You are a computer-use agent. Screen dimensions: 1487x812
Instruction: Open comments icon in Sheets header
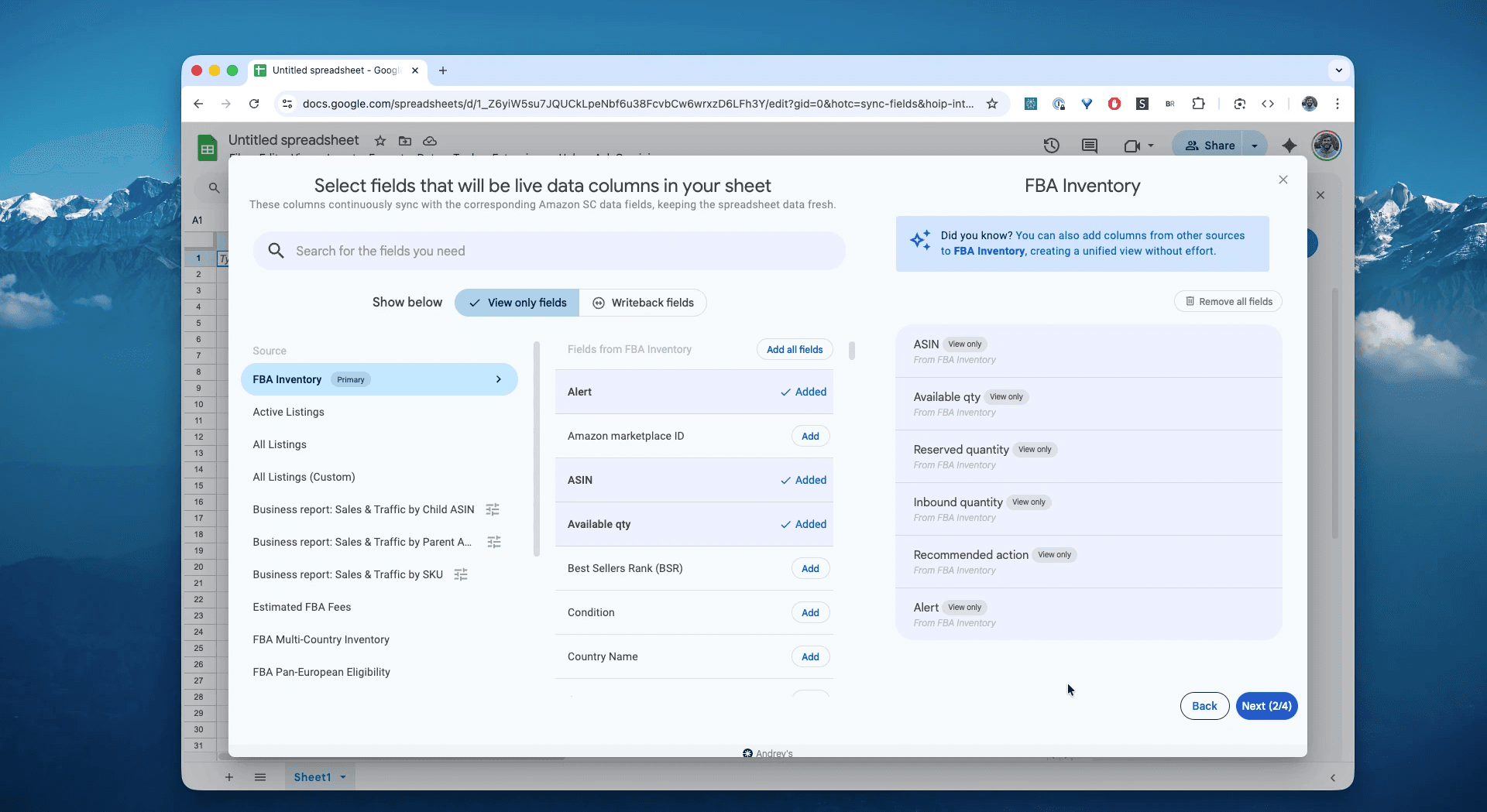(1090, 146)
